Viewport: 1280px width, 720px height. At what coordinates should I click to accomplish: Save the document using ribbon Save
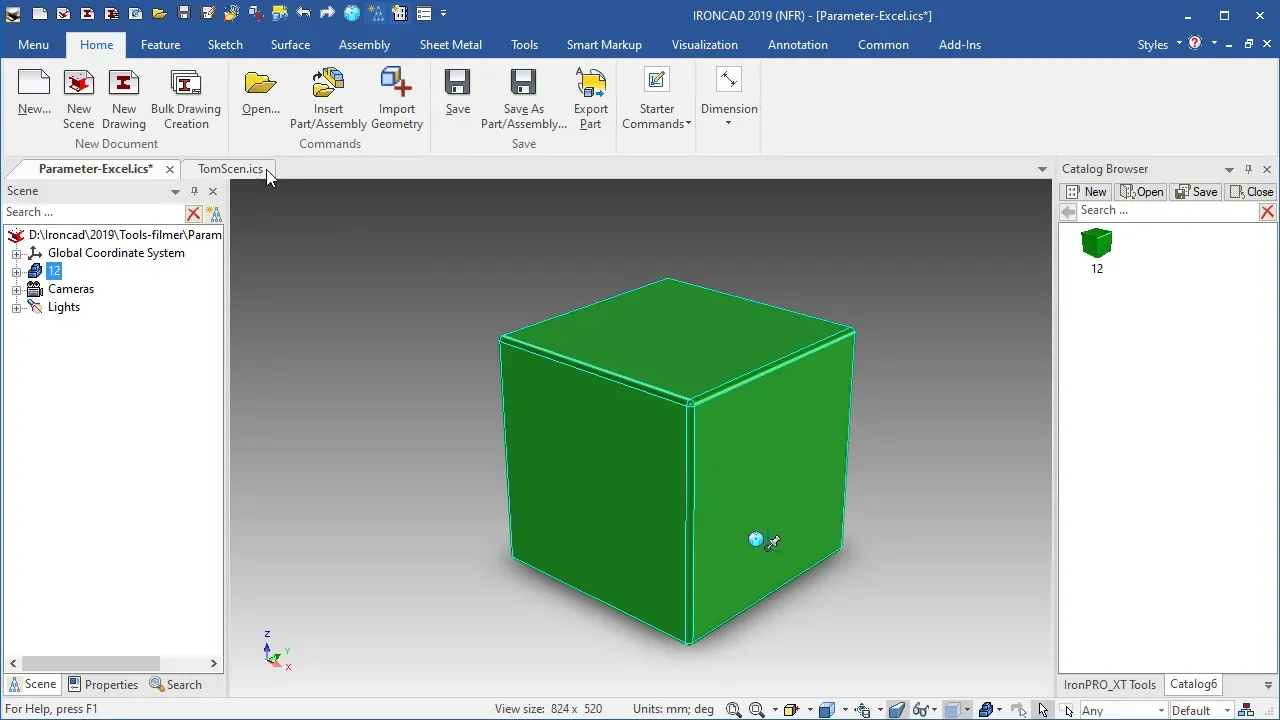point(458,93)
